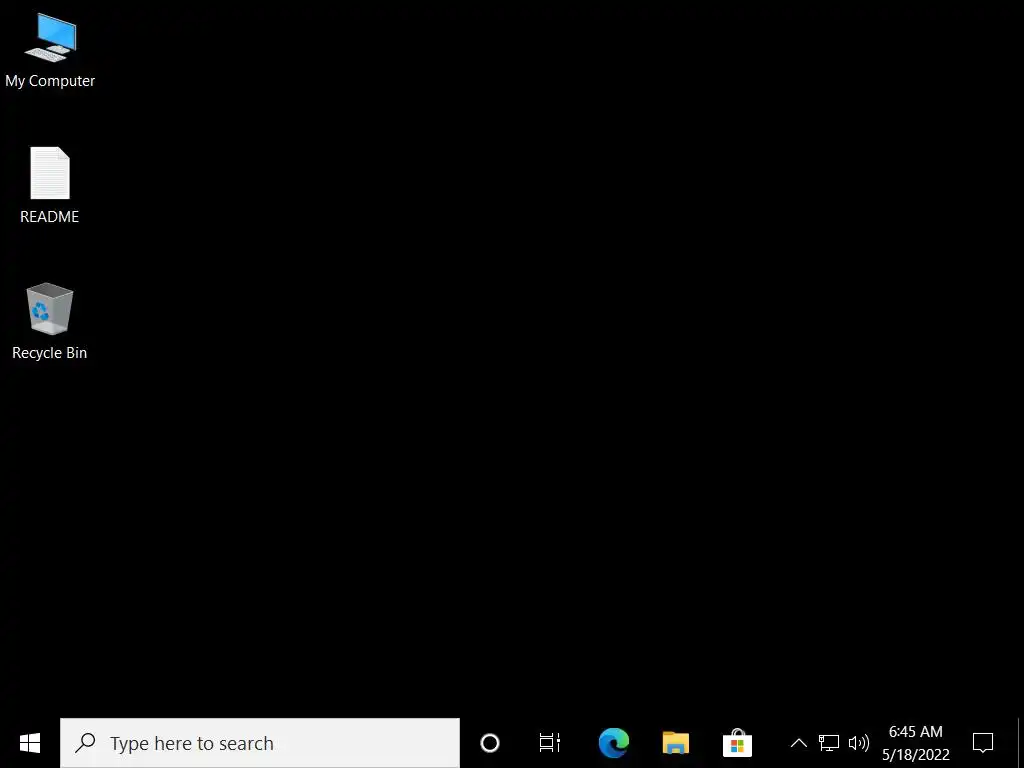Image resolution: width=1024 pixels, height=768 pixels.
Task: Open the network status icon
Action: [x=829, y=743]
